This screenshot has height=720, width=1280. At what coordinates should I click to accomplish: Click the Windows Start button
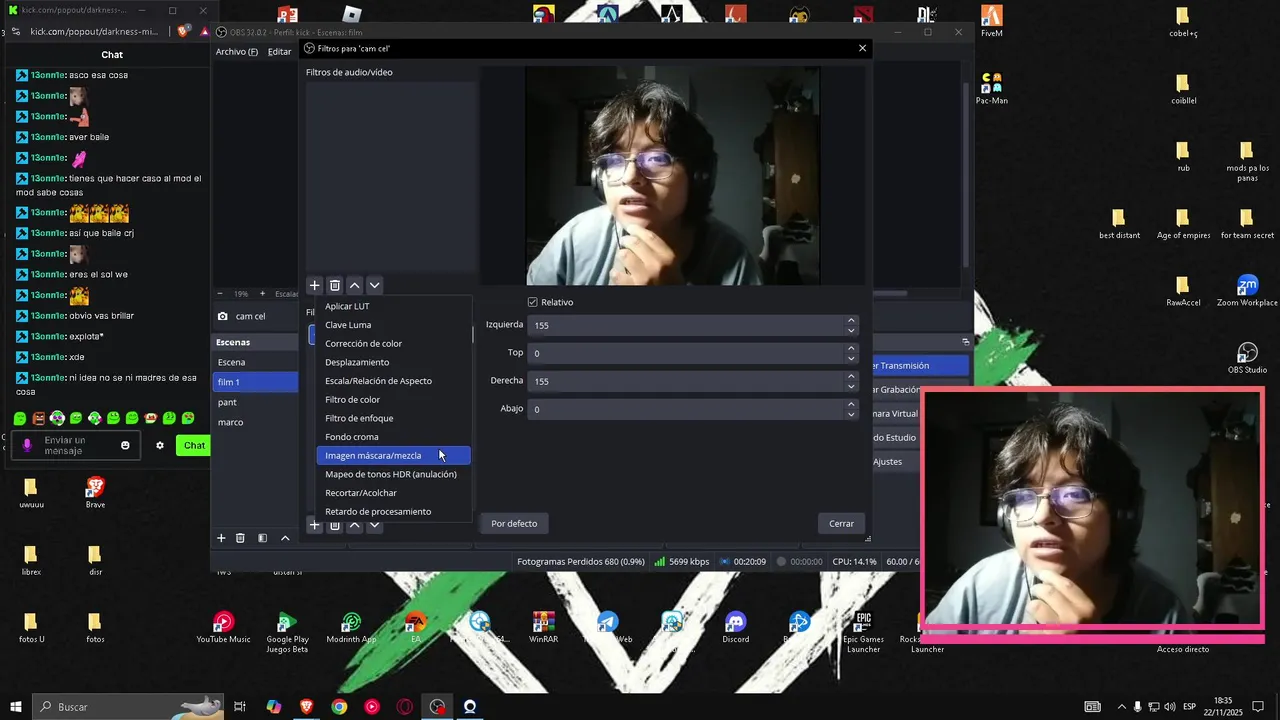click(16, 707)
